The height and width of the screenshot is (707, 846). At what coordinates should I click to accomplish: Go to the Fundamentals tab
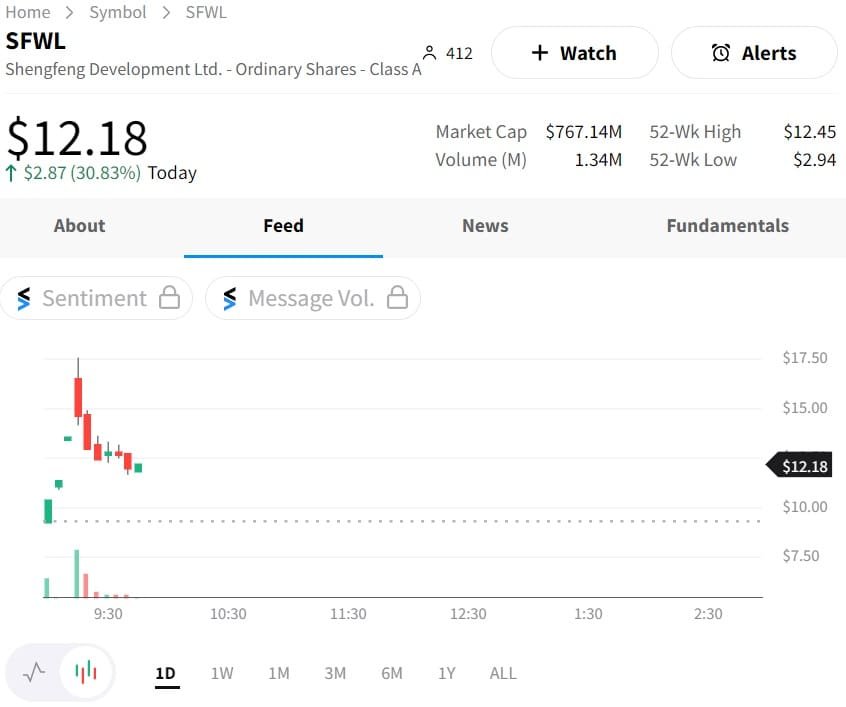click(x=727, y=226)
